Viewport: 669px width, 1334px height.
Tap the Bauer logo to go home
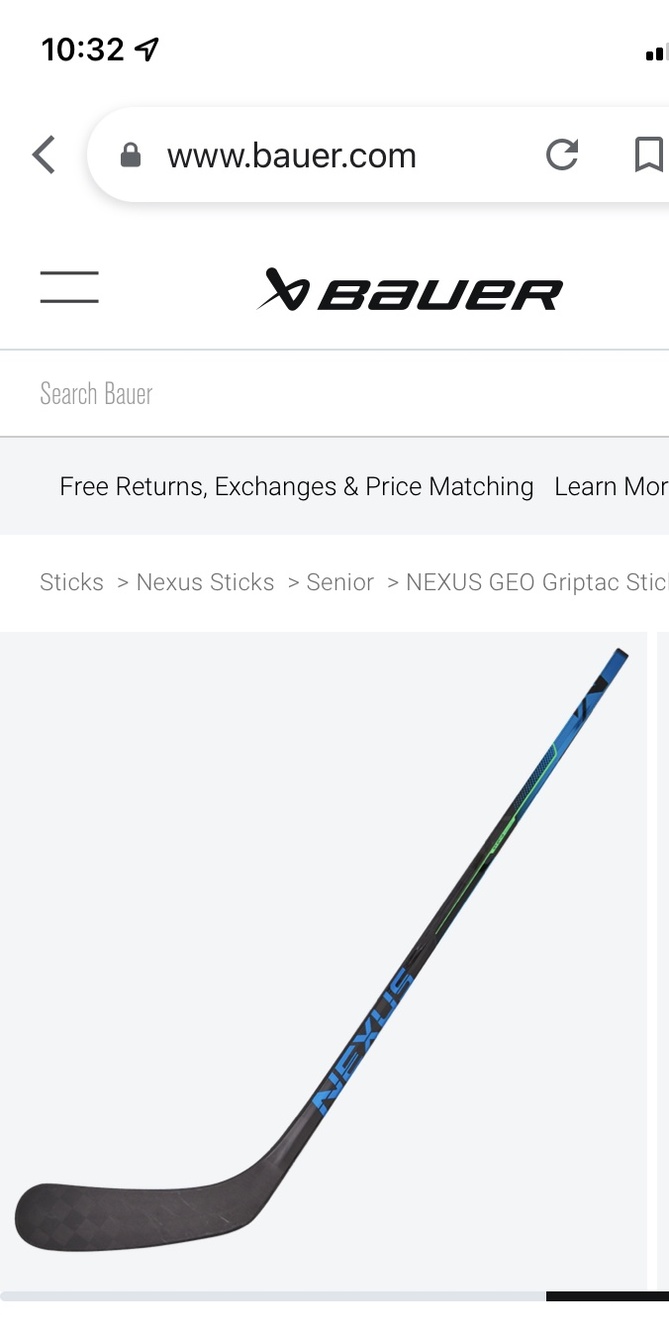coord(410,290)
